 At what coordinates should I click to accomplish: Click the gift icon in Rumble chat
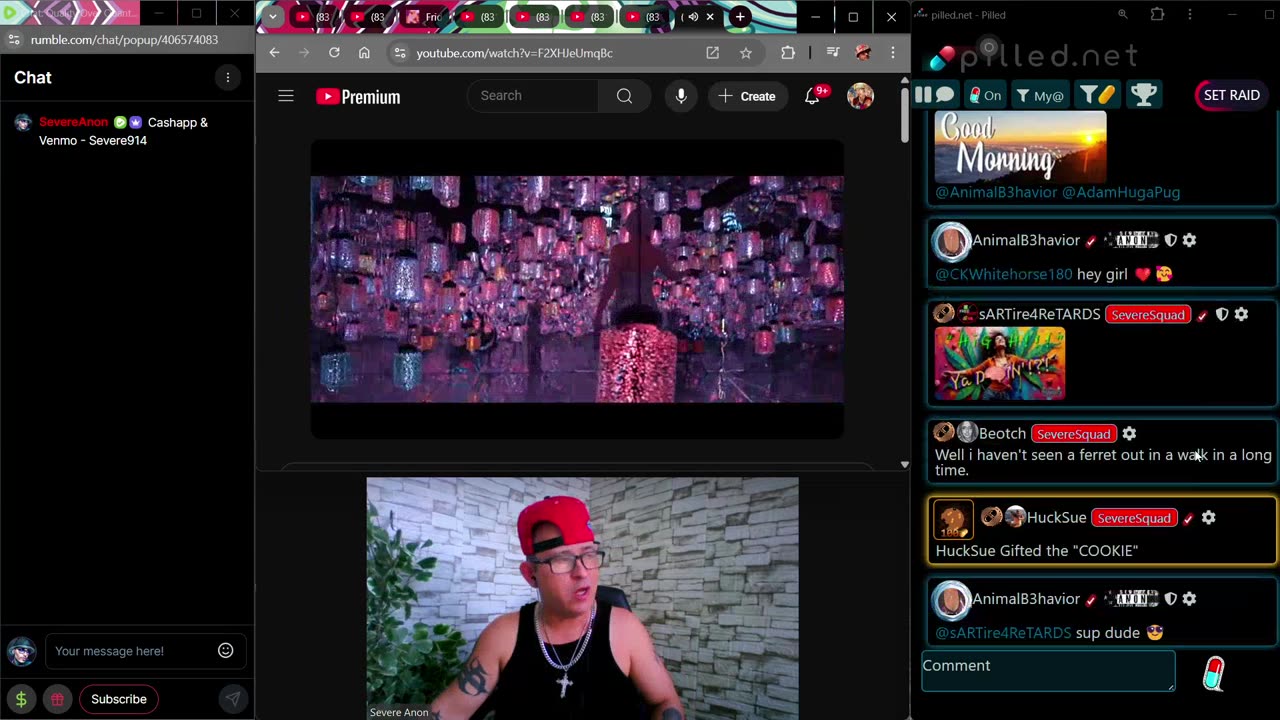pyautogui.click(x=58, y=699)
